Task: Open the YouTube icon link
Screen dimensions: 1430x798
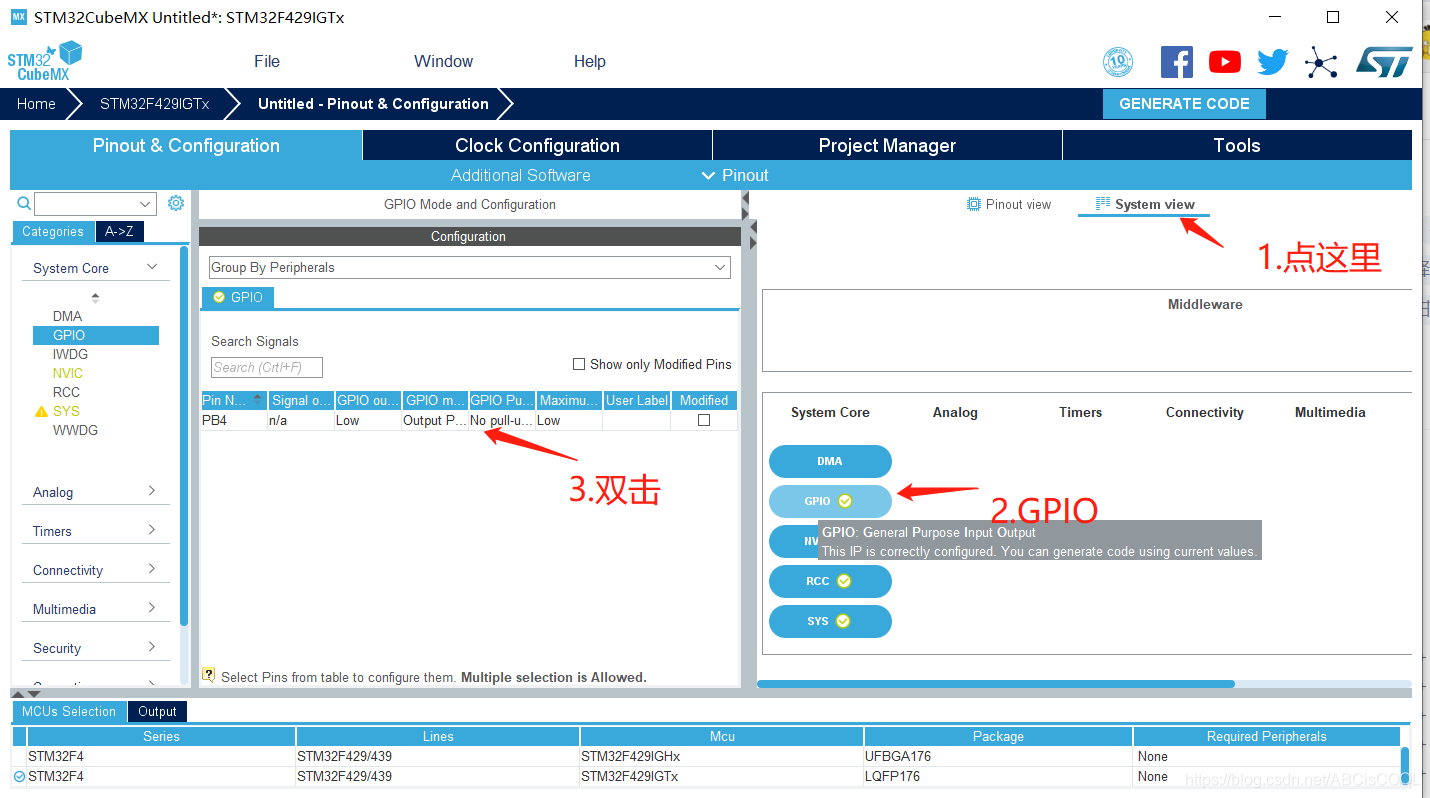Action: tap(1225, 62)
